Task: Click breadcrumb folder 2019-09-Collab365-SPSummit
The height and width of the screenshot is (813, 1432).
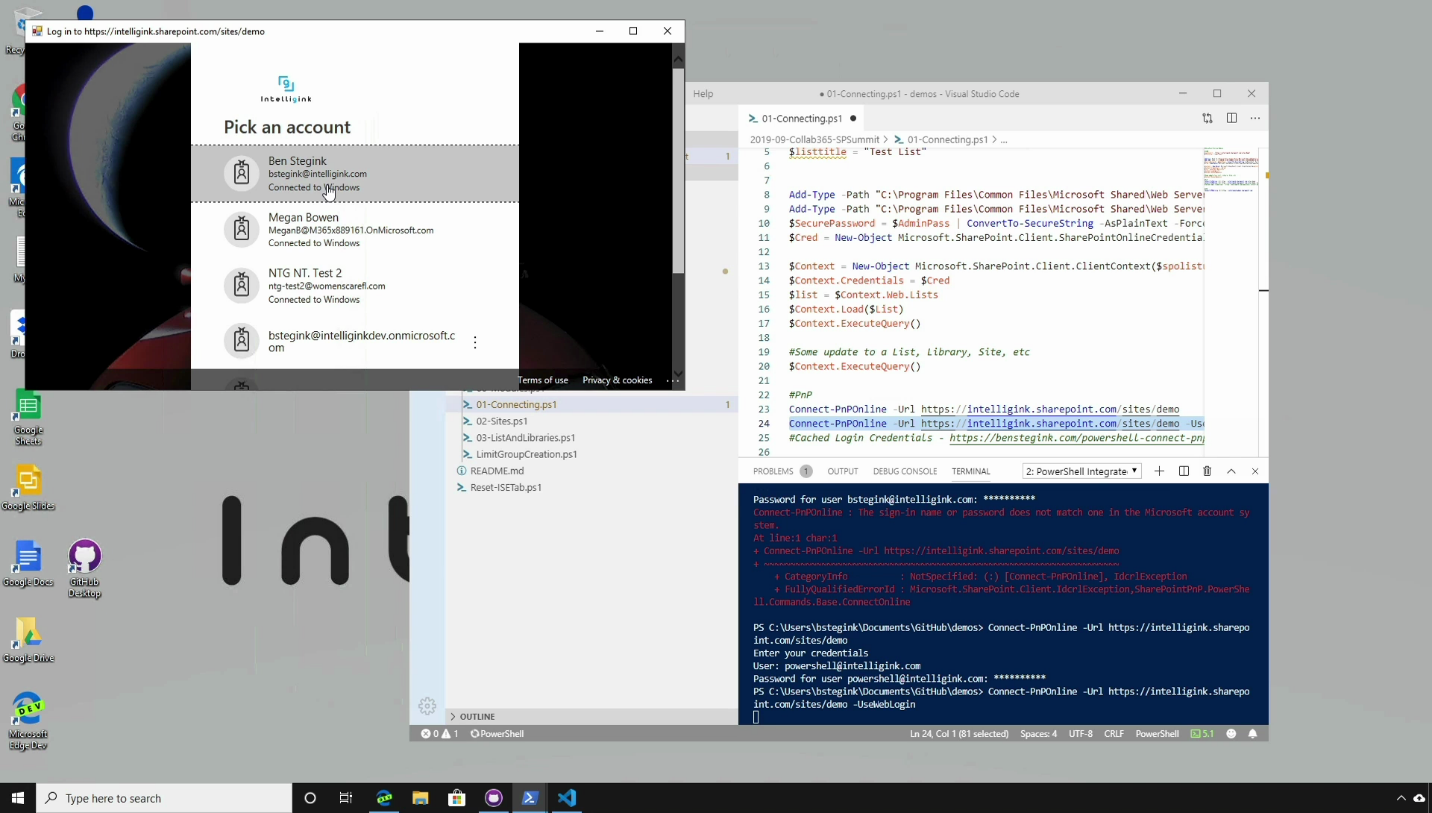Action: click(x=814, y=140)
